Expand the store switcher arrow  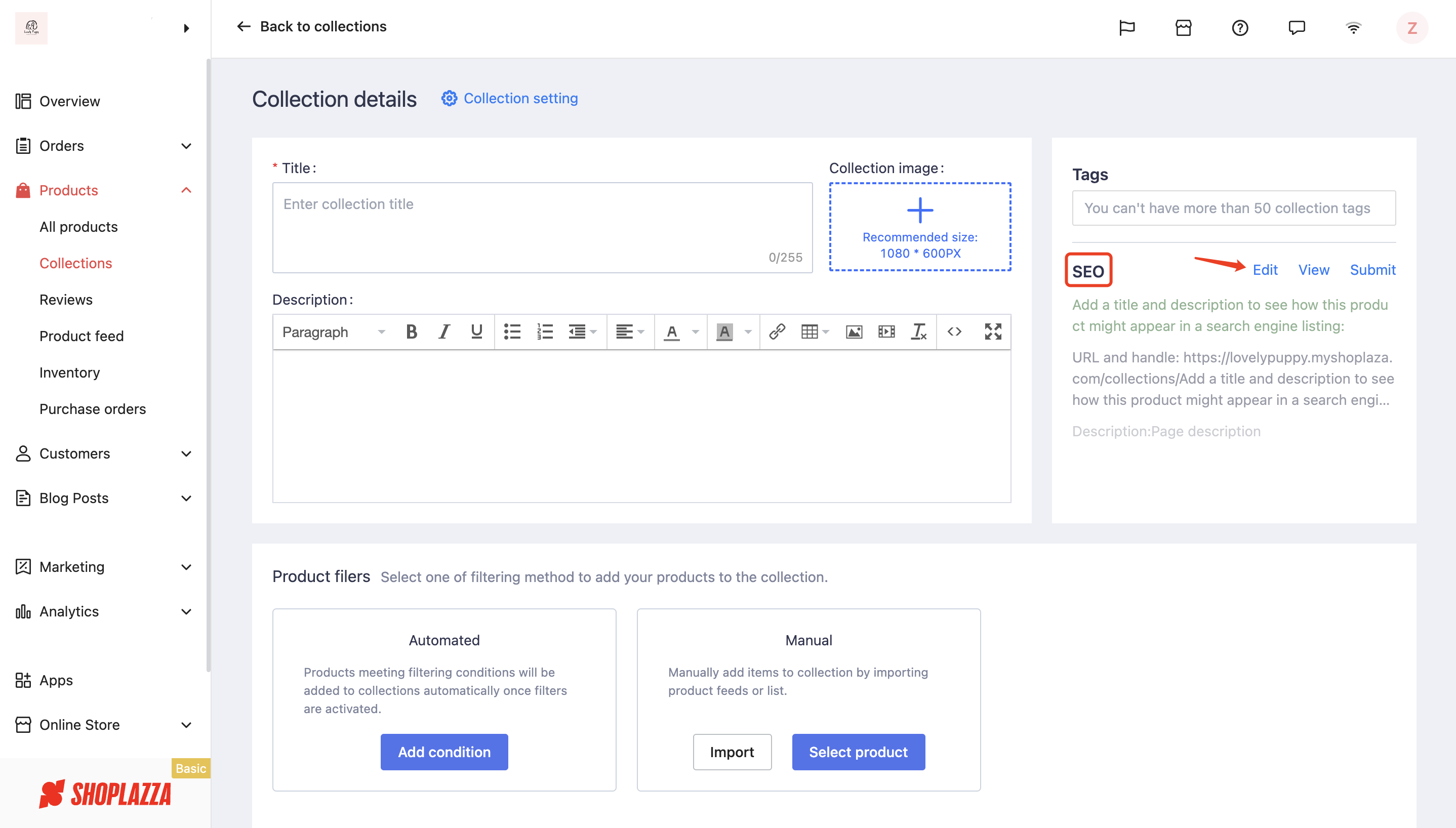pos(186,28)
